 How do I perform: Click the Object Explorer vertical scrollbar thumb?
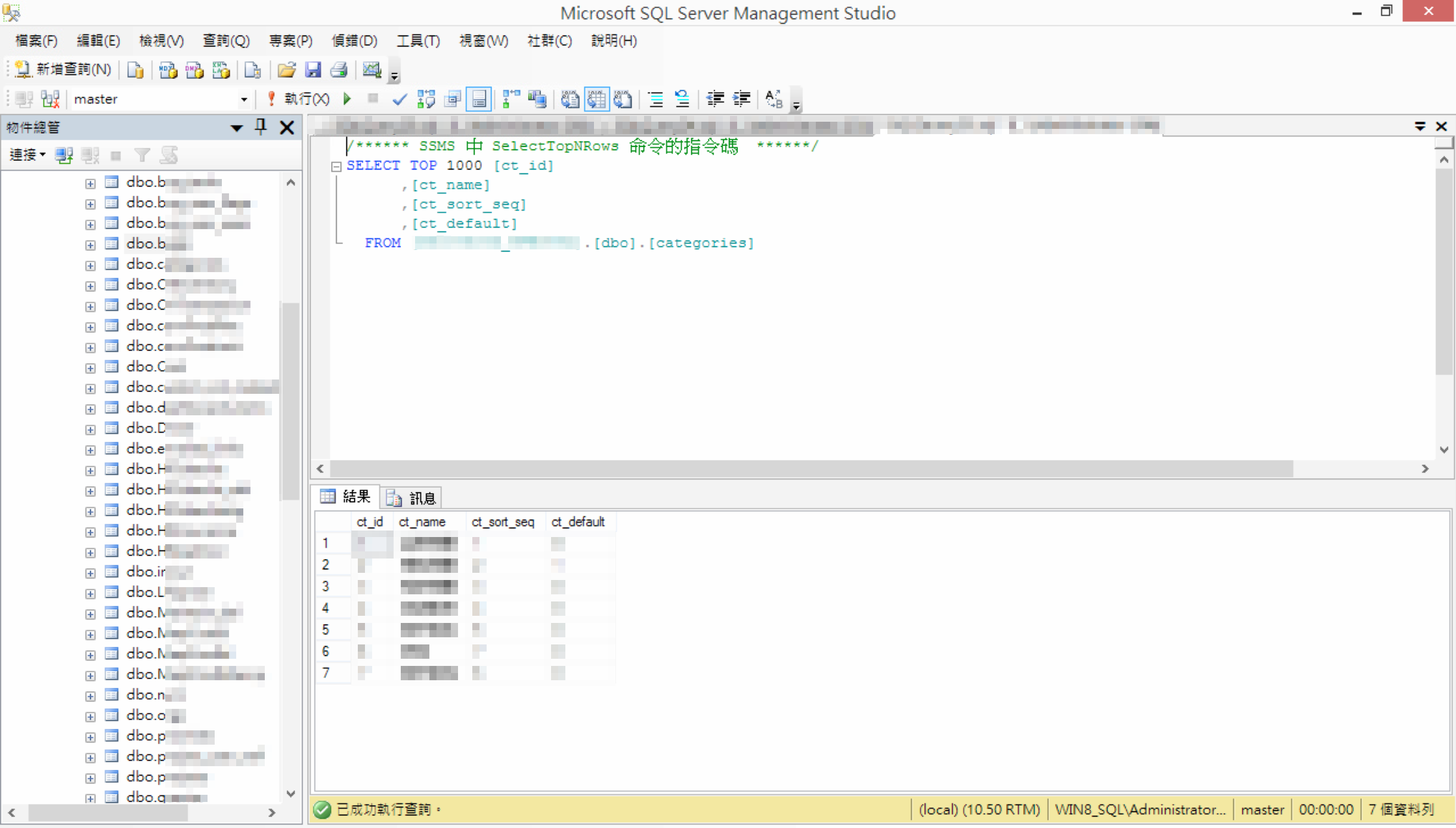[290, 400]
